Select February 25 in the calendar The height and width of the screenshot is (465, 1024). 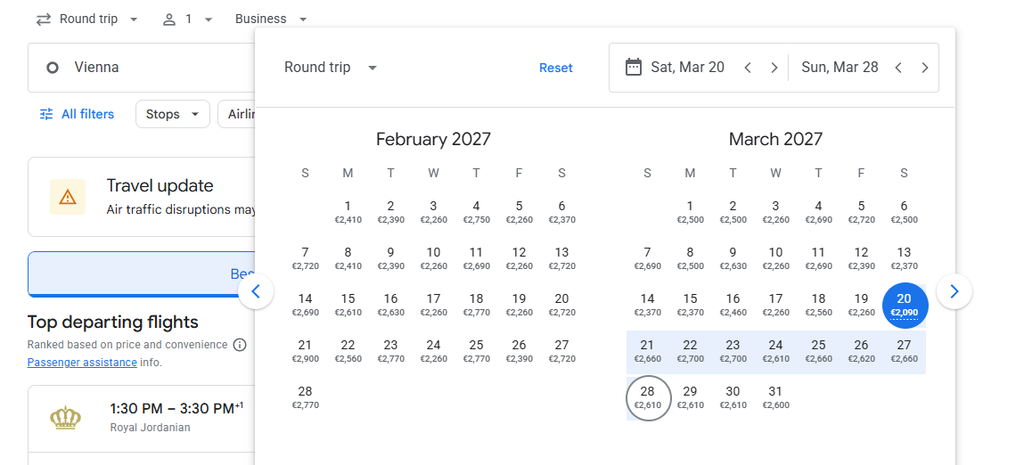pyautogui.click(x=476, y=351)
